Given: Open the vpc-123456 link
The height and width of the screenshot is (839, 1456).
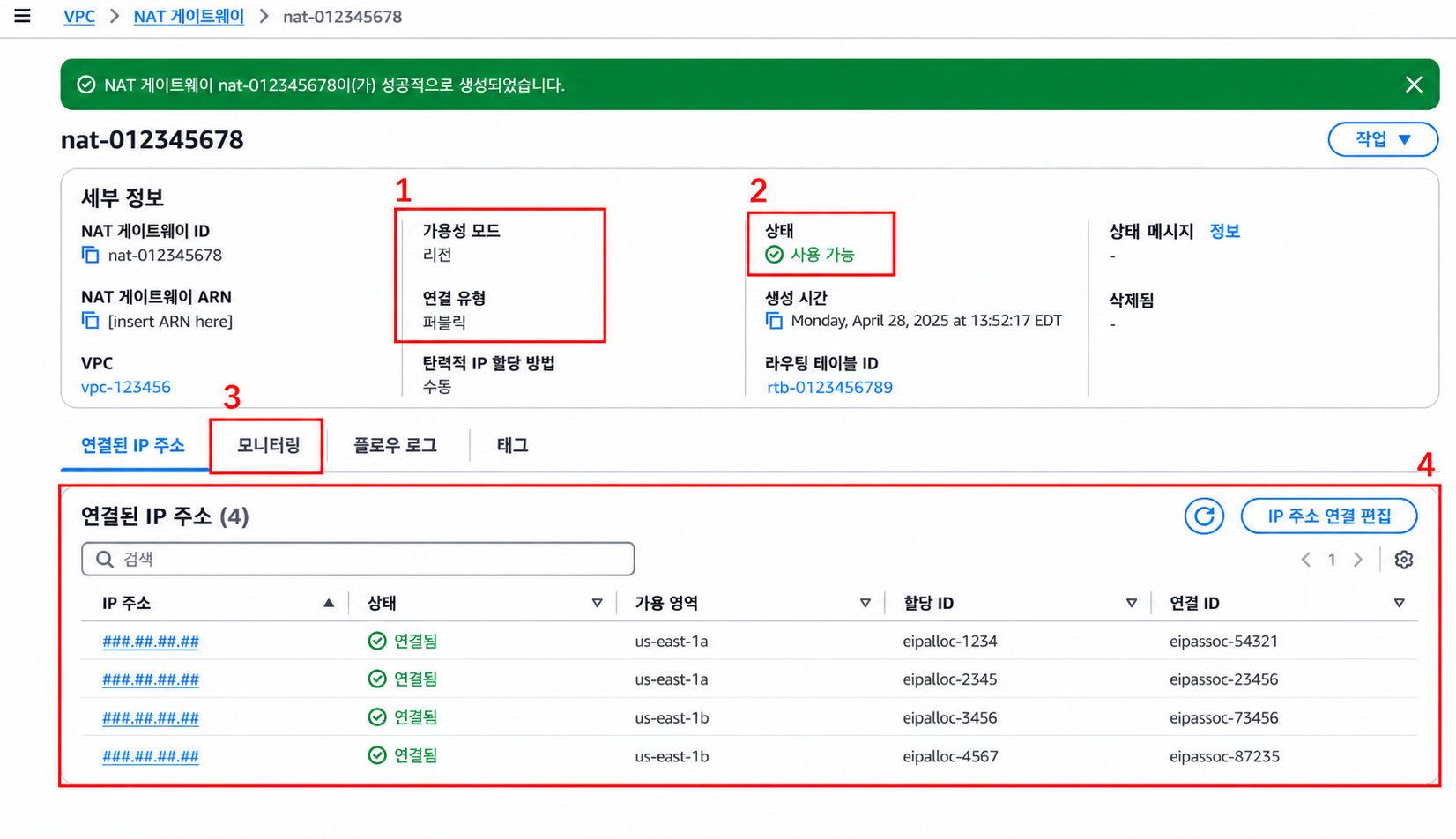Looking at the screenshot, I should tap(126, 387).
